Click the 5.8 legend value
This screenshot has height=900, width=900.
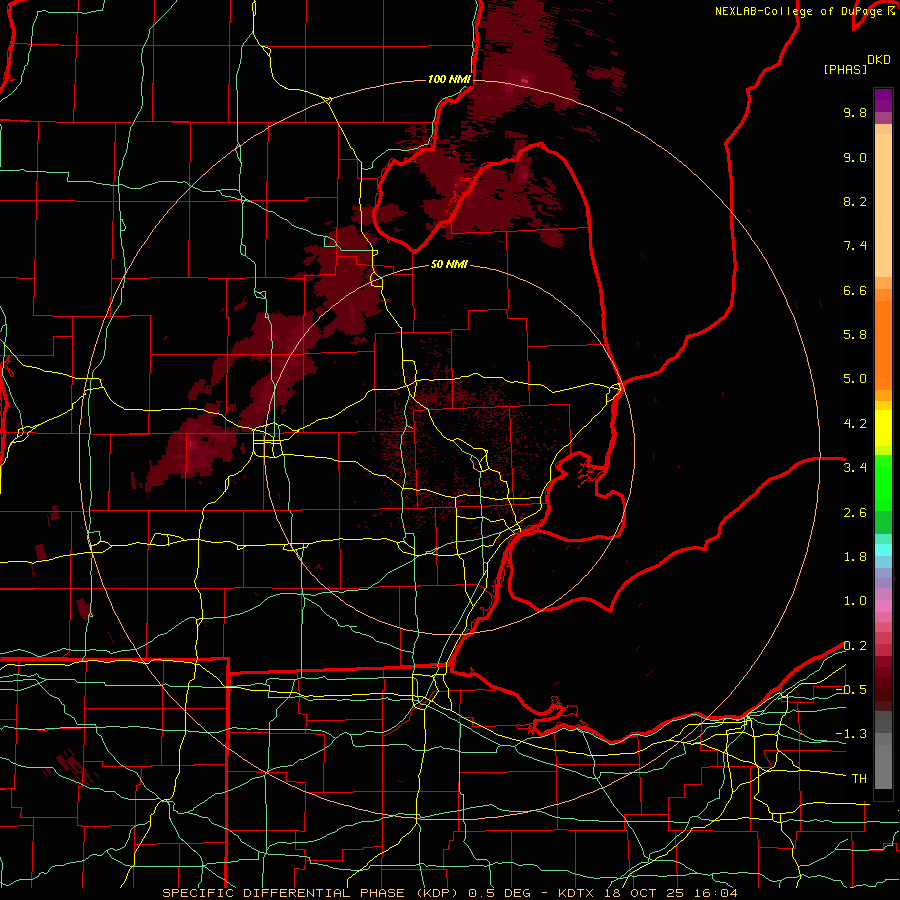tap(855, 335)
